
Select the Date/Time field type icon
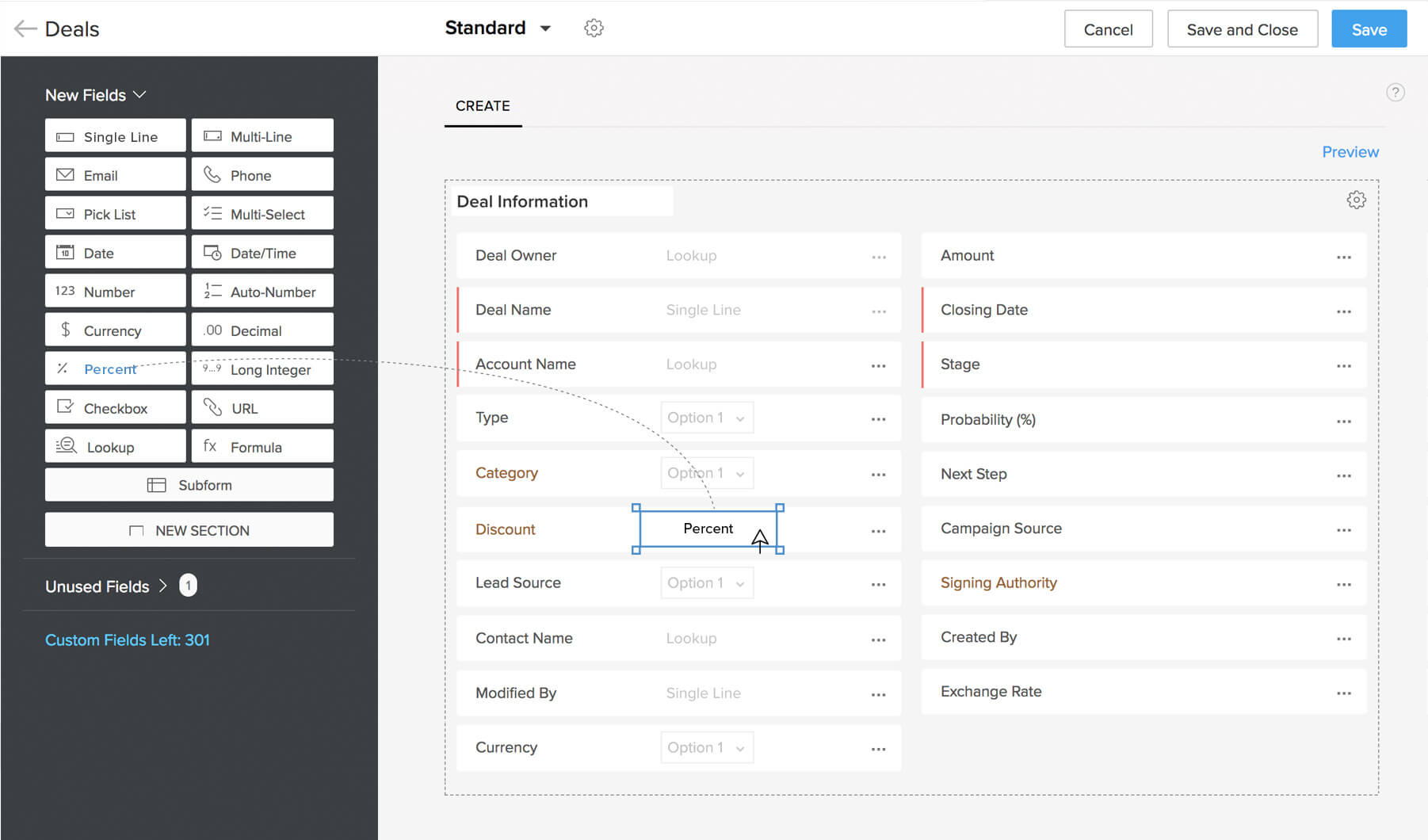click(212, 252)
